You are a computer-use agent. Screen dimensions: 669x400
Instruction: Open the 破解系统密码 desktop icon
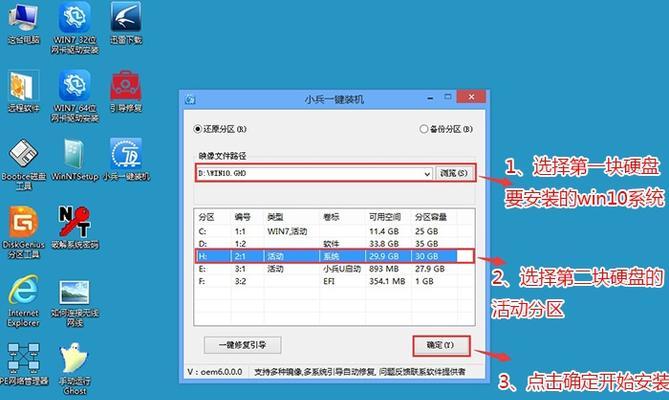74,228
